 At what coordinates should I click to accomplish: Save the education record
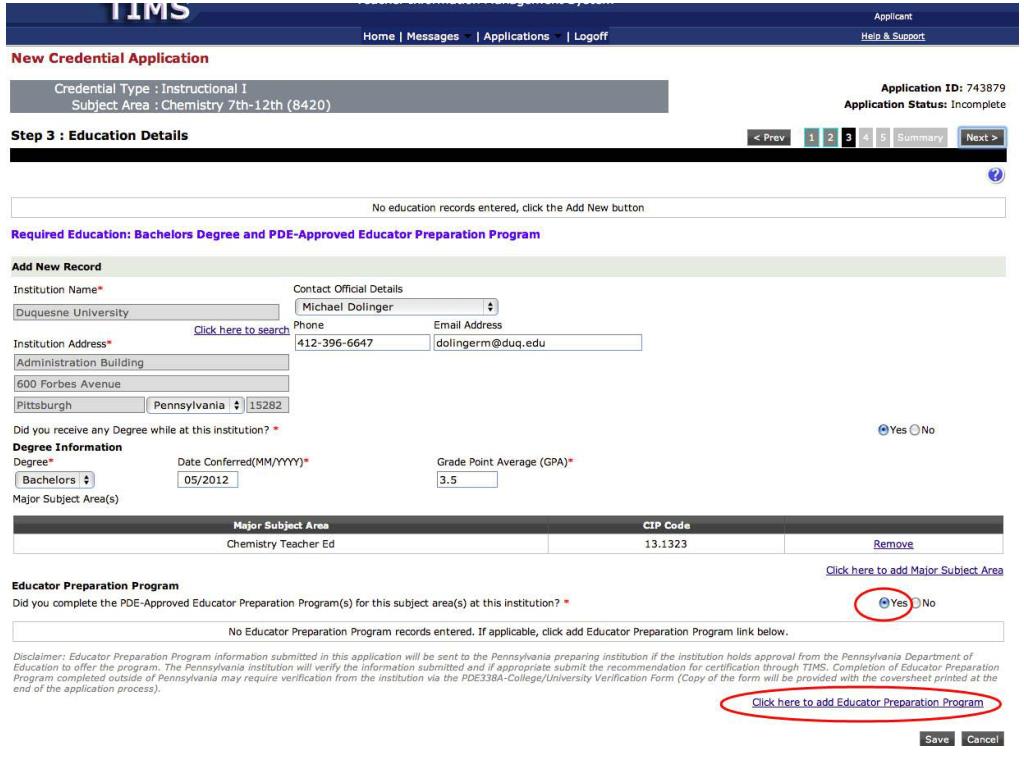click(x=936, y=739)
